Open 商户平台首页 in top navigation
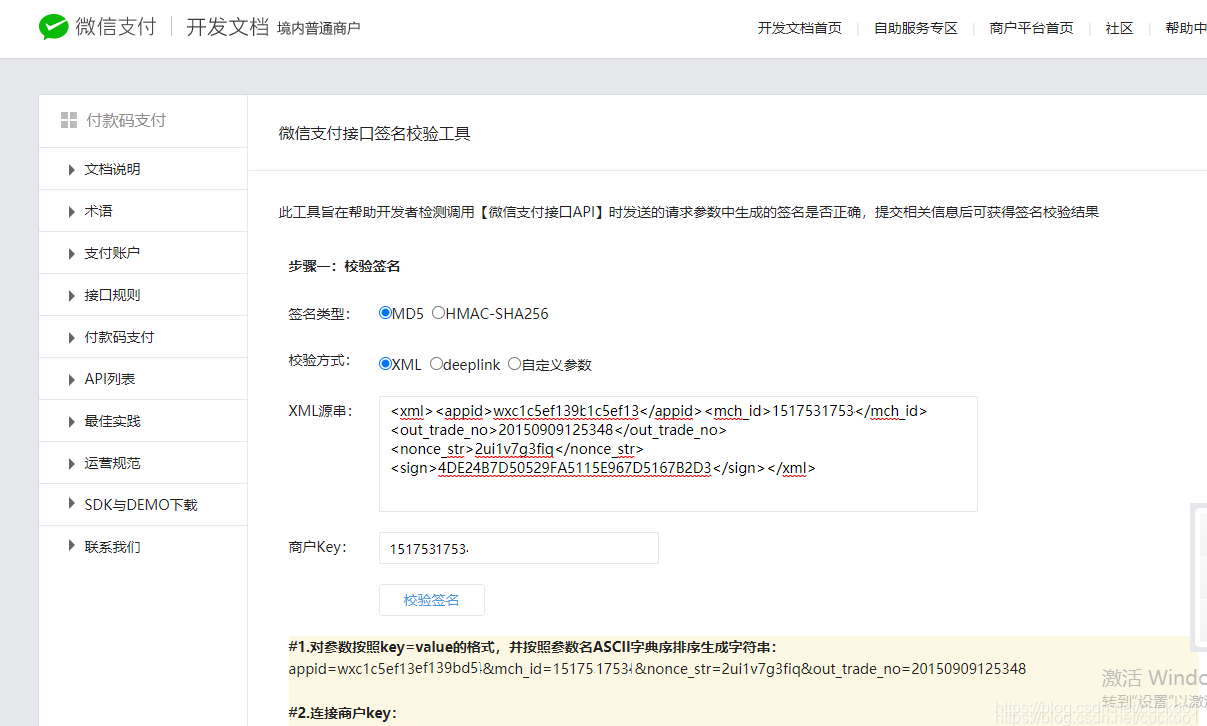1207x726 pixels. [1031, 28]
